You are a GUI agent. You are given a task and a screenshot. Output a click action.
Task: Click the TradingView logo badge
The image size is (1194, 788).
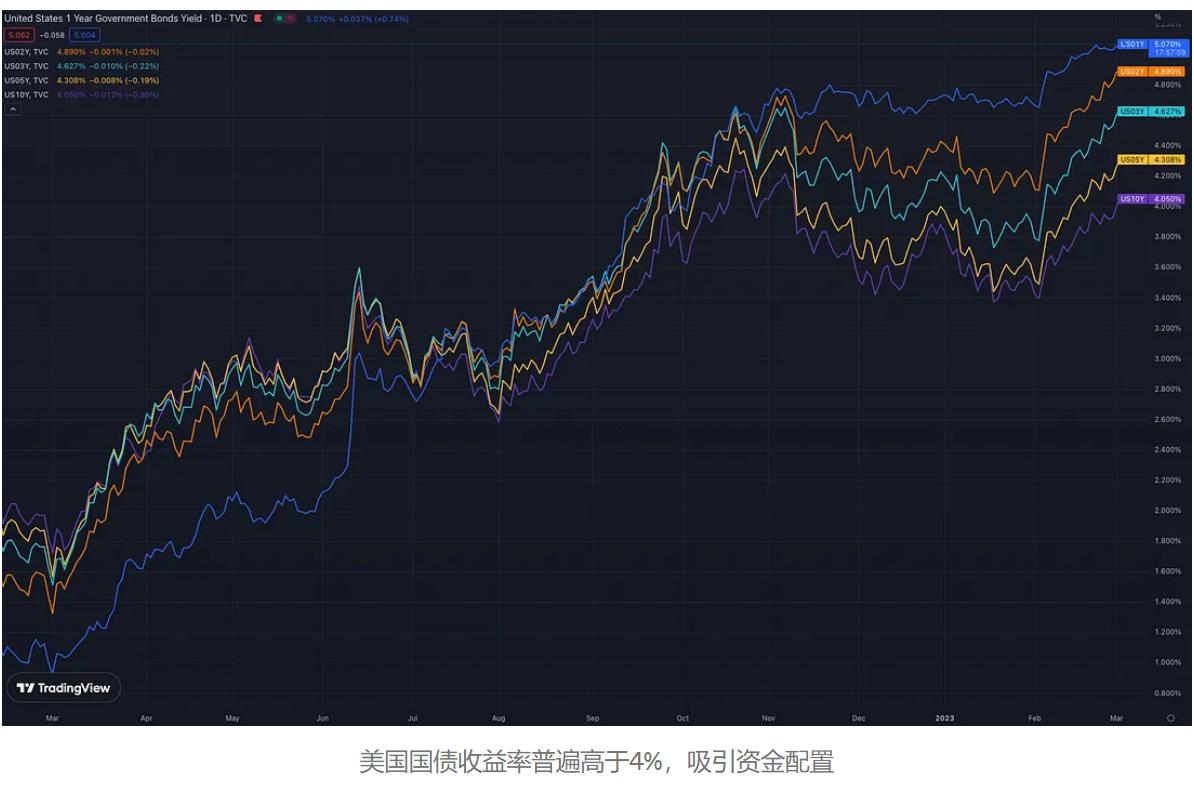pyautogui.click(x=64, y=688)
